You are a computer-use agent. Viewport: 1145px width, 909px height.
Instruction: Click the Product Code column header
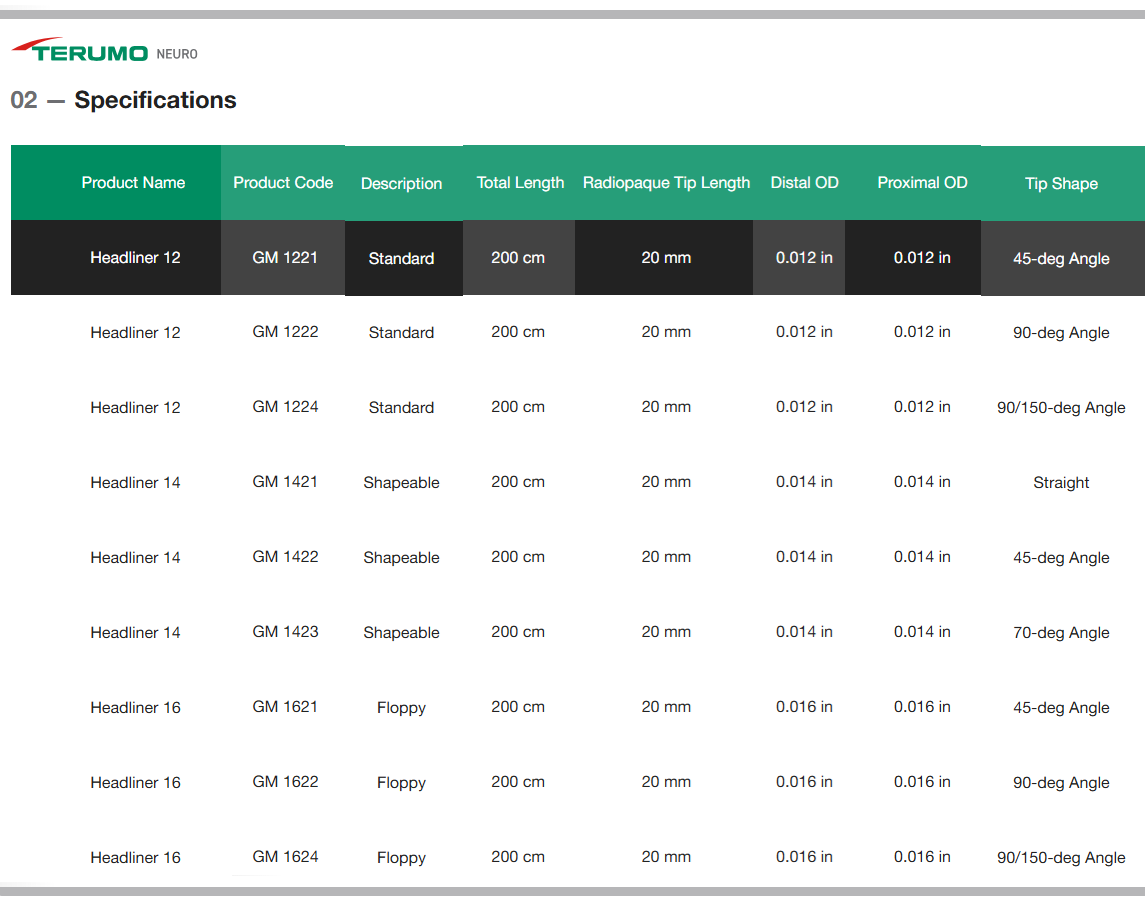click(283, 183)
